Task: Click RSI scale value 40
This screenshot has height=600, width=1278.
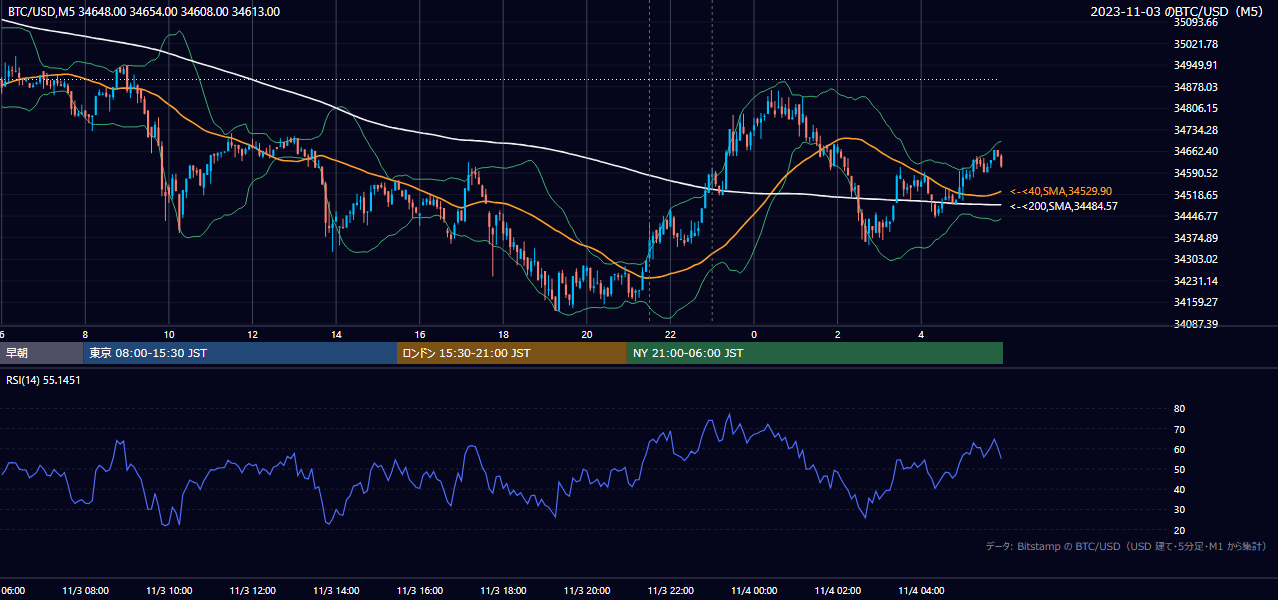Action: [1179, 490]
